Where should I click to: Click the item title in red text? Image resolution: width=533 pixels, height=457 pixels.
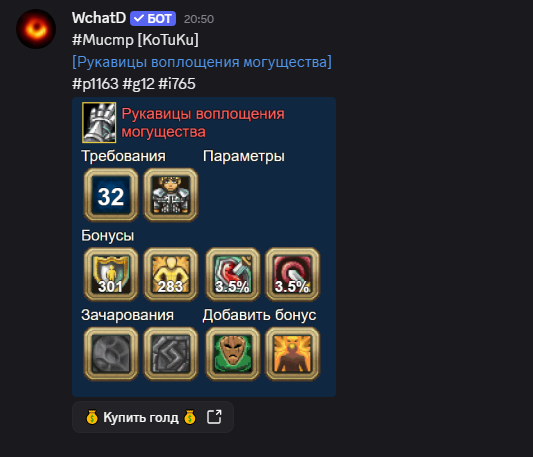pyautogui.click(x=203, y=123)
